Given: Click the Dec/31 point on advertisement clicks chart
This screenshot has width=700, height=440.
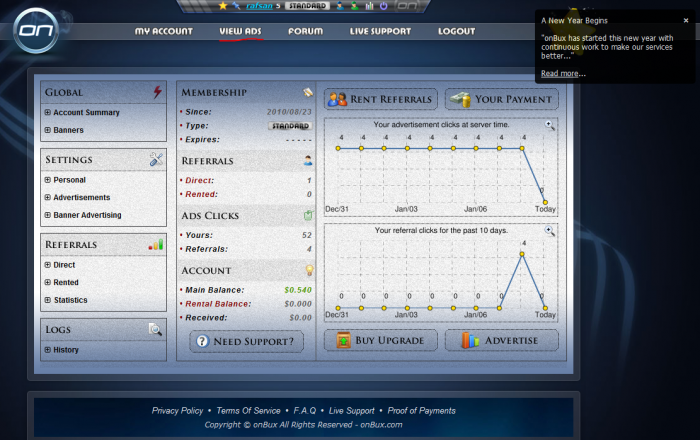Looking at the screenshot, I should pyautogui.click(x=338, y=148).
